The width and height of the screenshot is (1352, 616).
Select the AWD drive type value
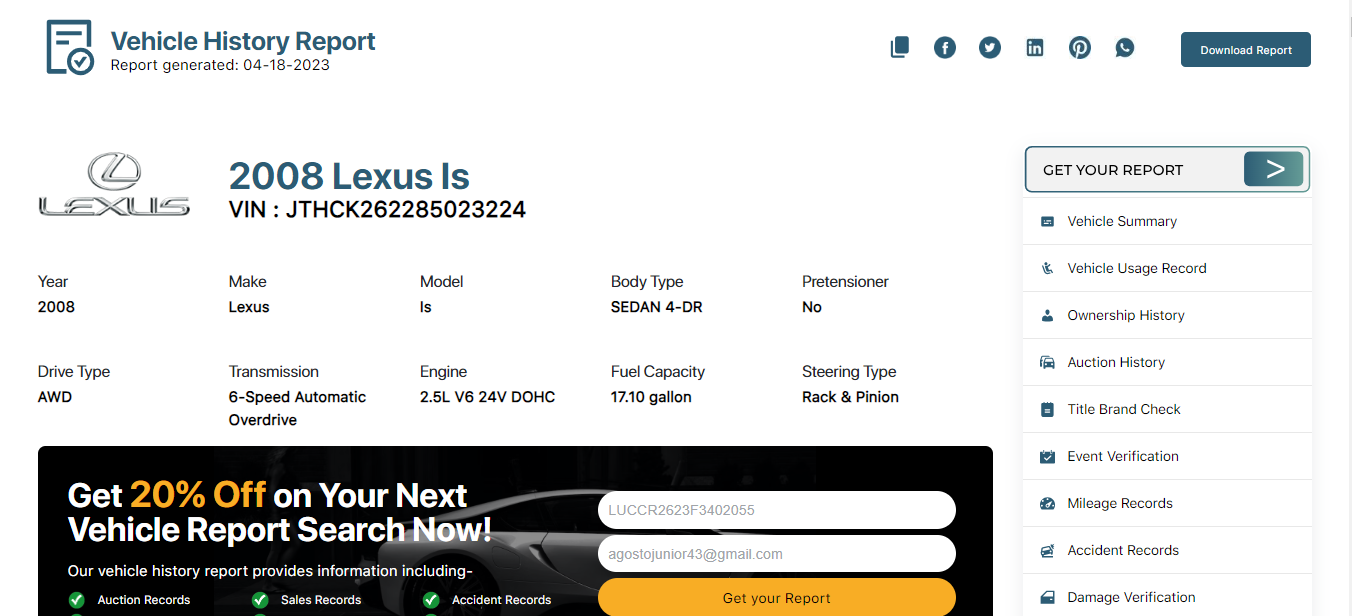click(55, 397)
